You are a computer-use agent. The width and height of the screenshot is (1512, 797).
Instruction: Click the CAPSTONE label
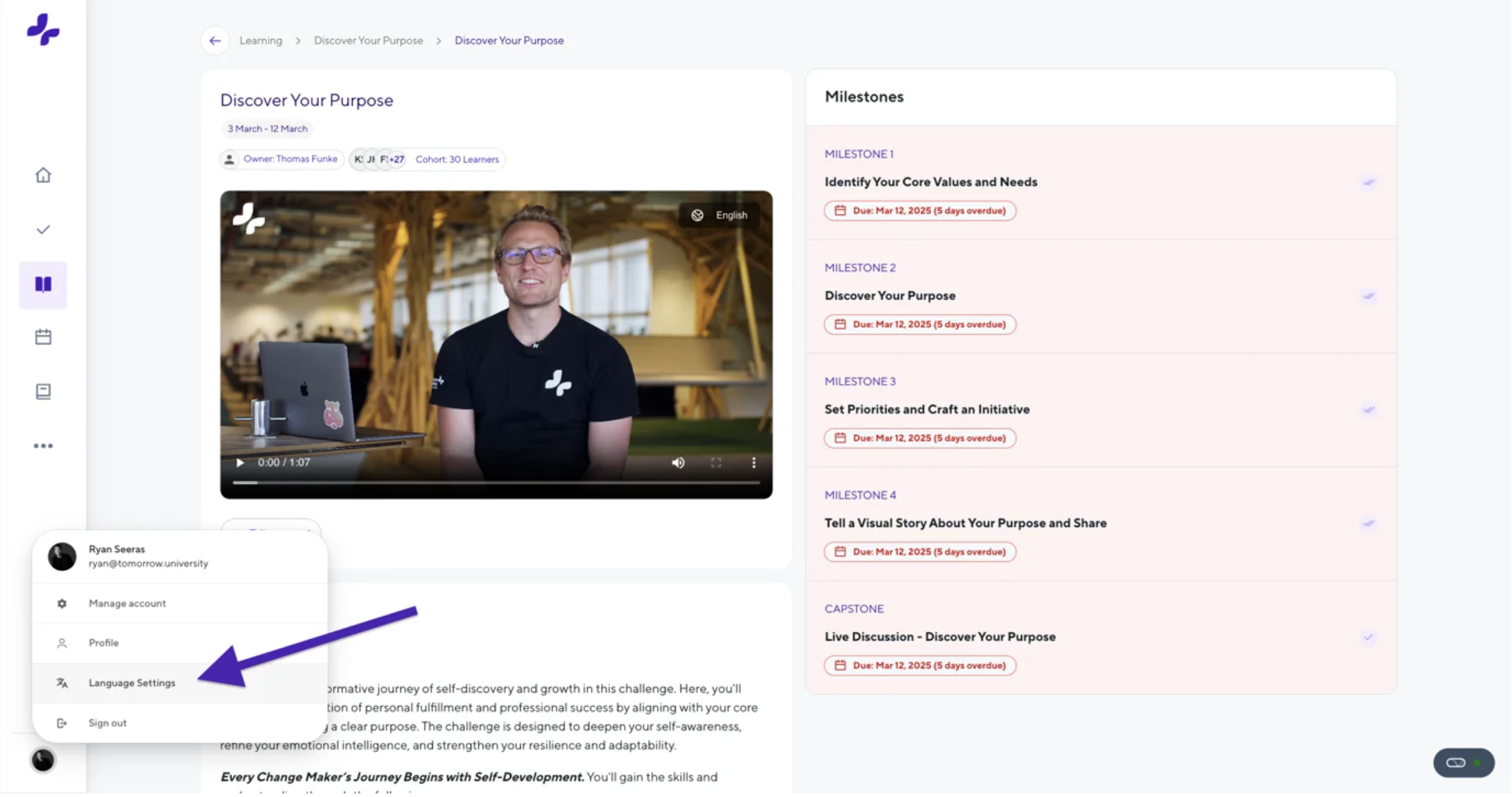854,609
